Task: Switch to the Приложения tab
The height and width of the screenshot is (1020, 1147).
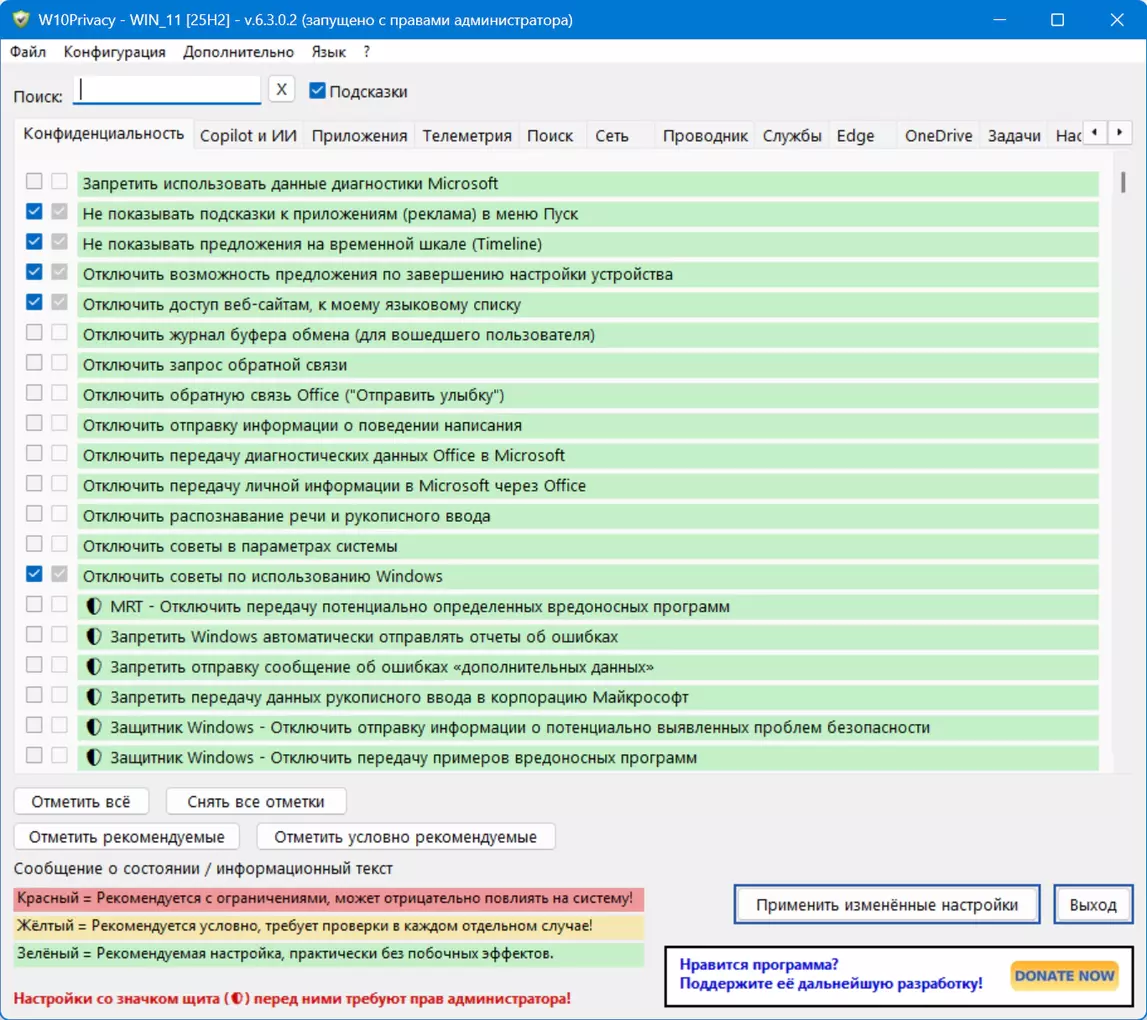Action: point(359,135)
